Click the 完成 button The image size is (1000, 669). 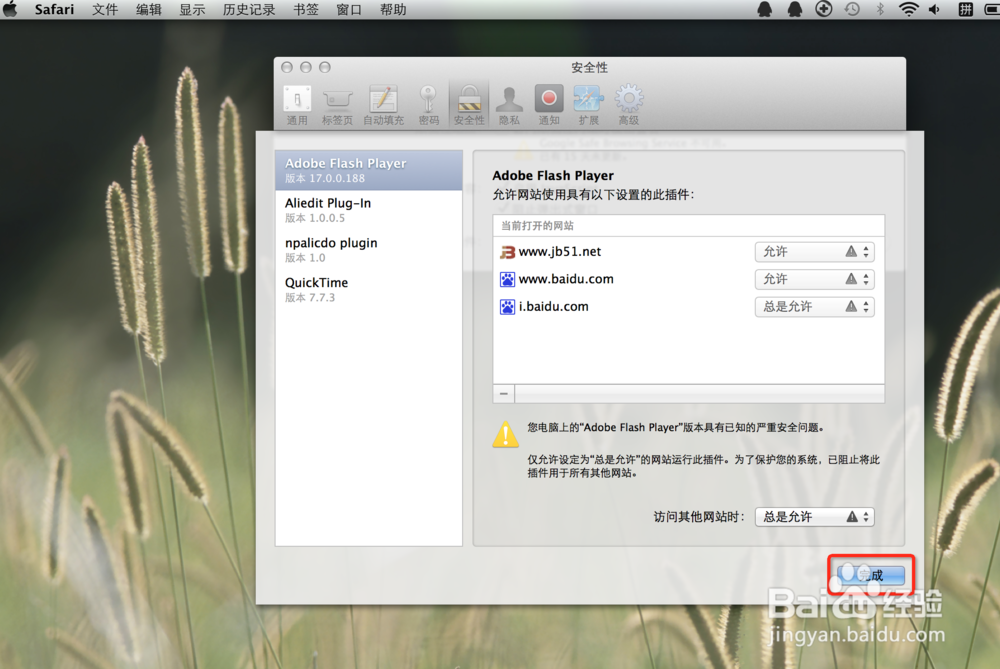click(869, 575)
